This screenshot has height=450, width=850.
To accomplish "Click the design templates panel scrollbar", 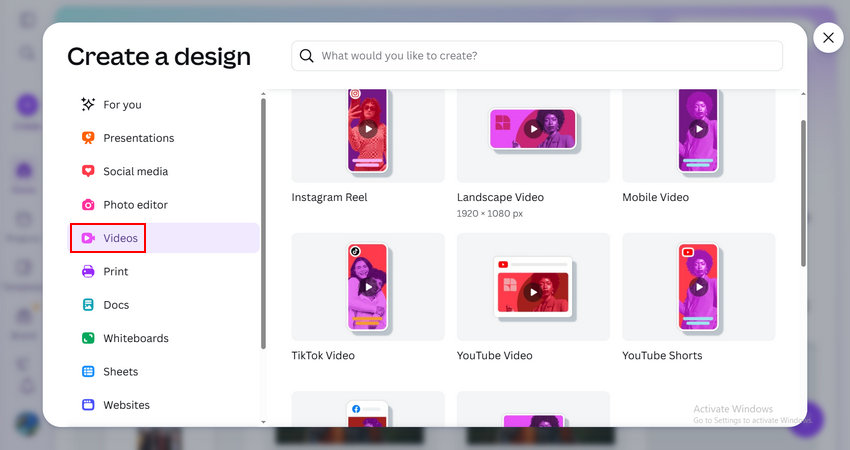I will 803,193.
